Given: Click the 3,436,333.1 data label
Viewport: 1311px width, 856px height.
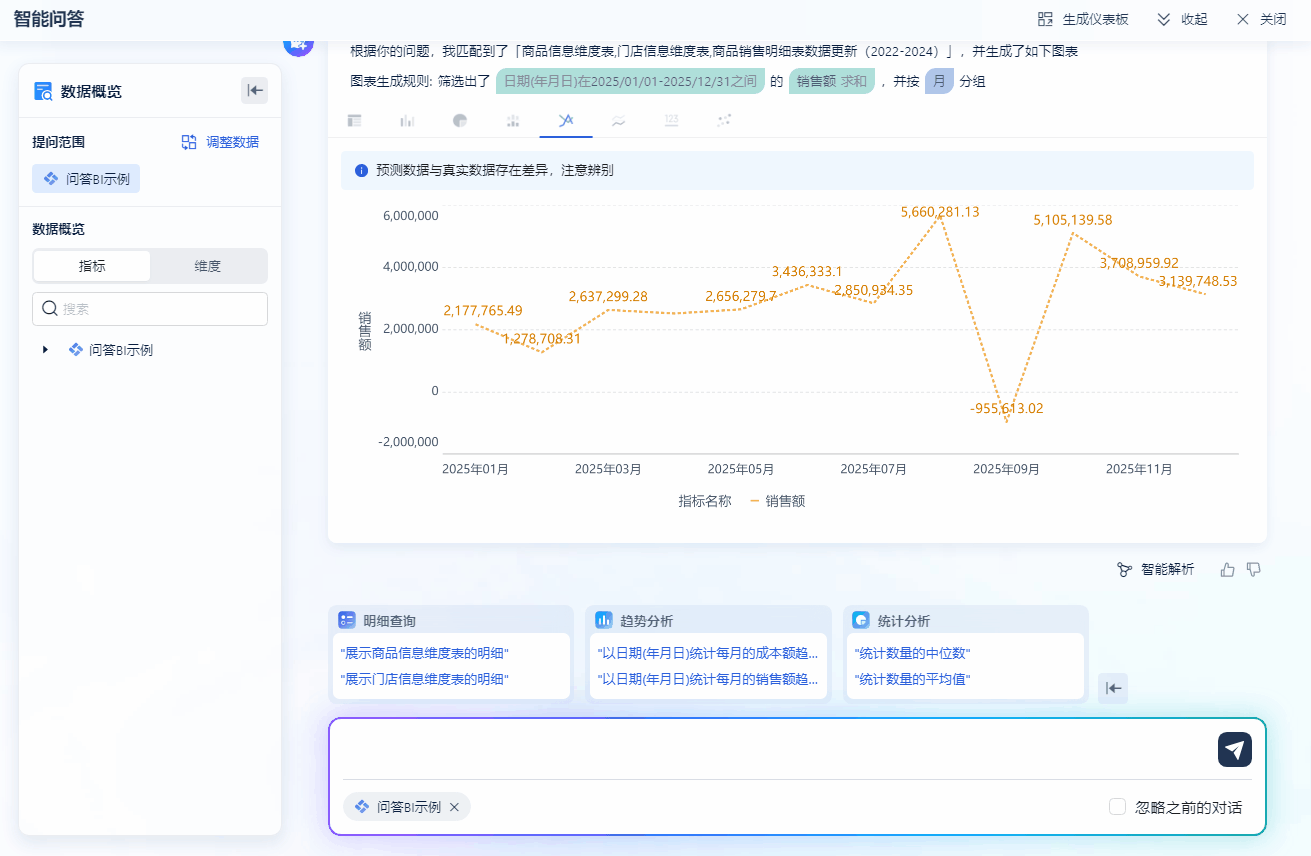Looking at the screenshot, I should click(x=807, y=272).
